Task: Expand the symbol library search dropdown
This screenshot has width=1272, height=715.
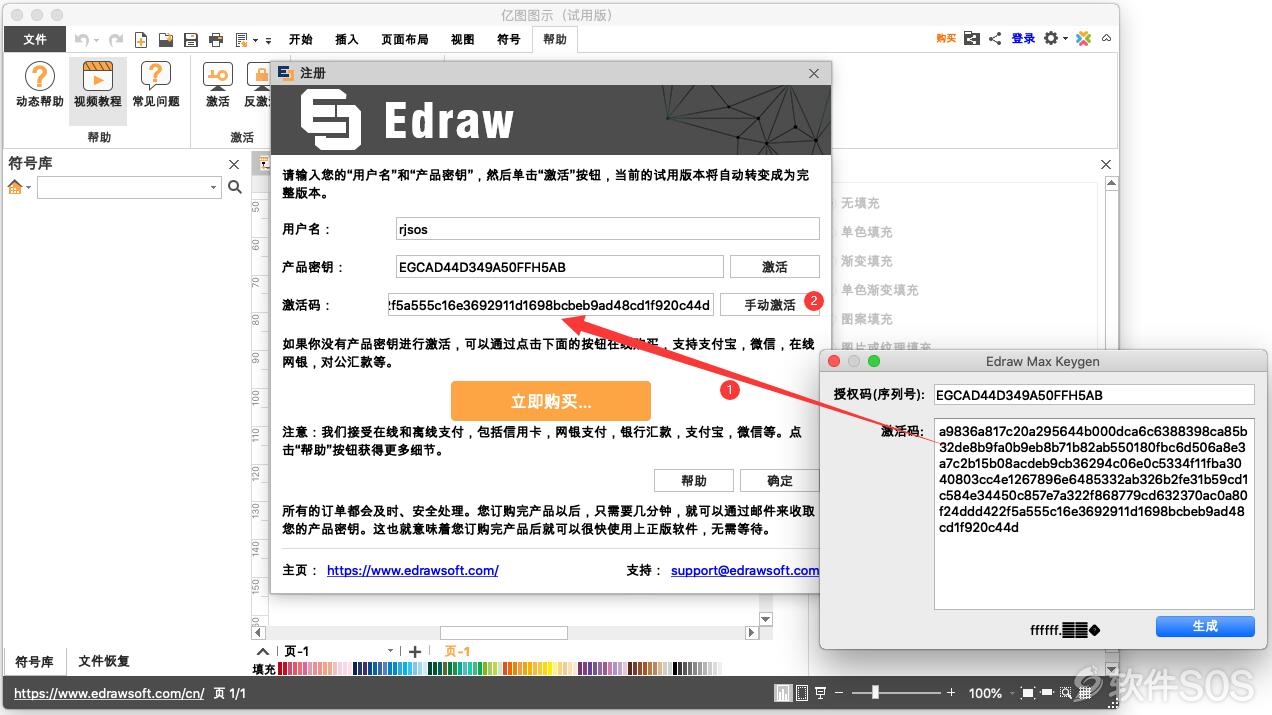Action: coord(214,187)
